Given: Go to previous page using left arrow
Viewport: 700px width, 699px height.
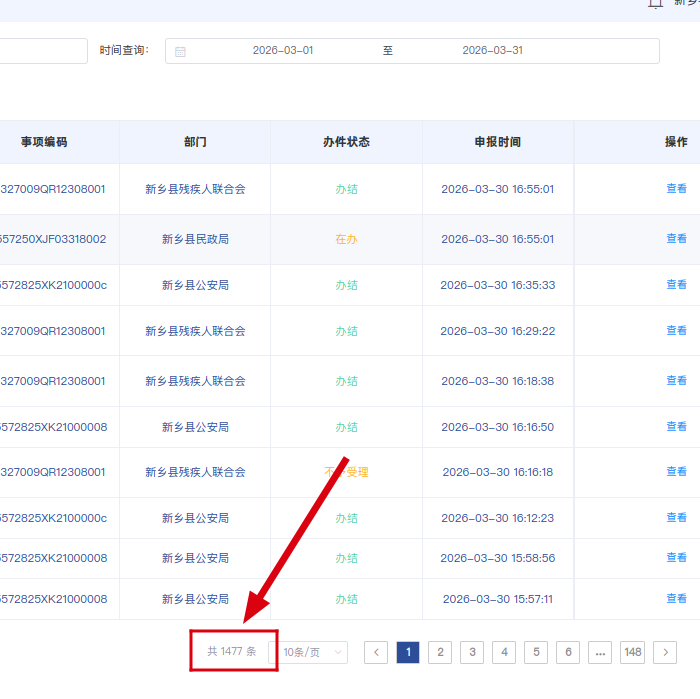Looking at the screenshot, I should tap(375, 652).
